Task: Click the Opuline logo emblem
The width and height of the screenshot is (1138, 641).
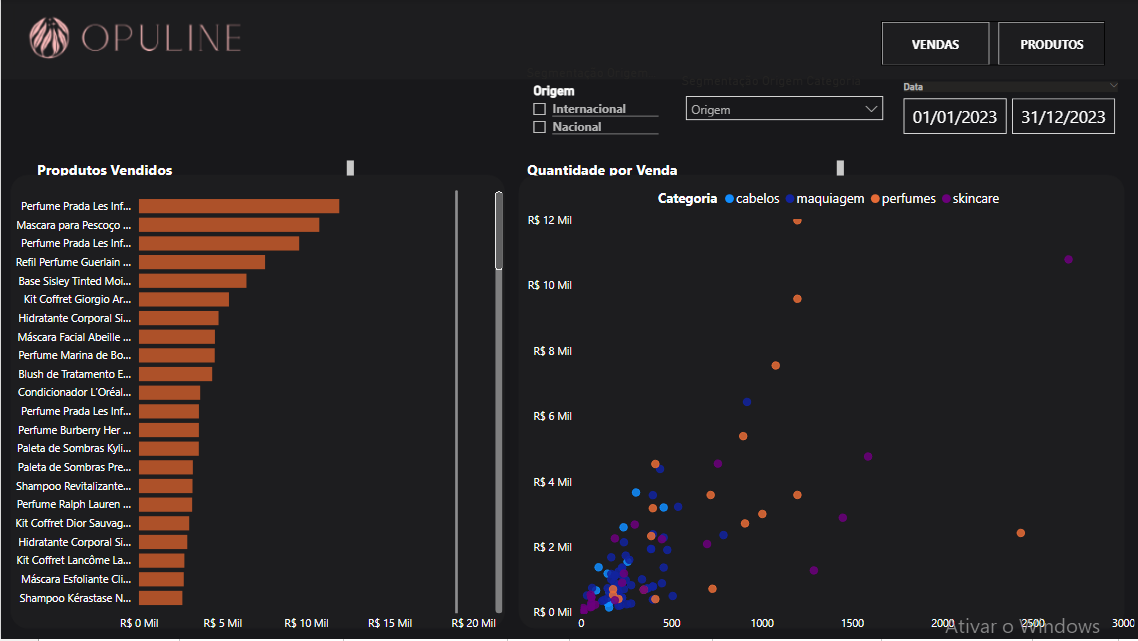Action: (49, 37)
